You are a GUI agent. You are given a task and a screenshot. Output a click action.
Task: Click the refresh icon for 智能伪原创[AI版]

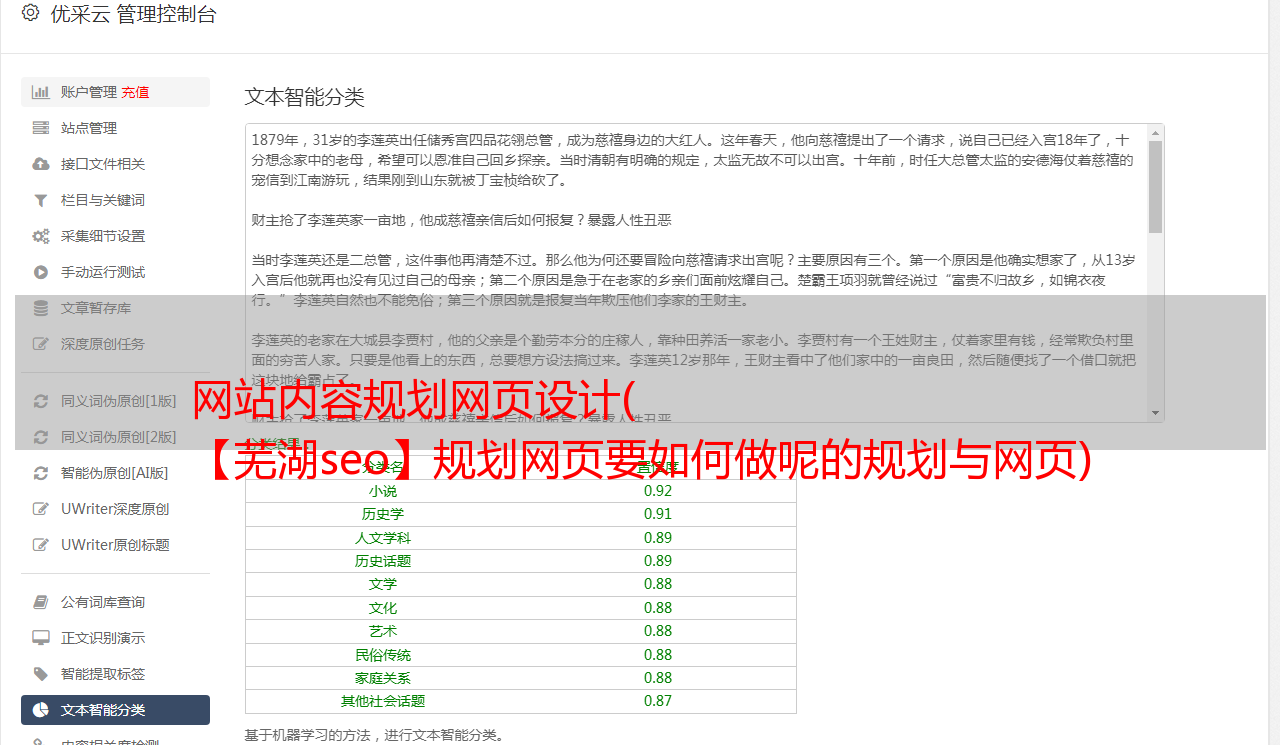41,473
